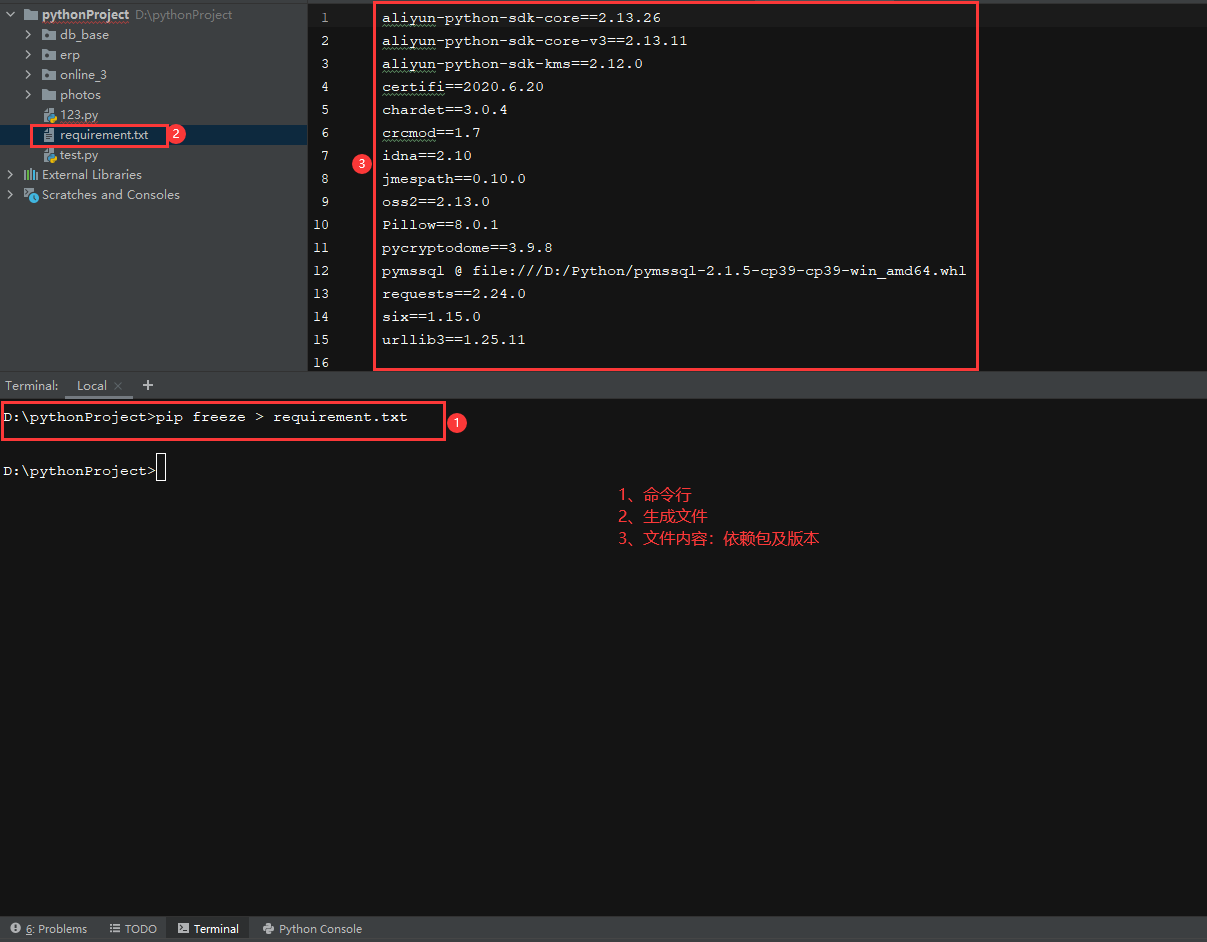
Task: Click the pycryptodome==3.9.8 line
Action: (x=467, y=248)
